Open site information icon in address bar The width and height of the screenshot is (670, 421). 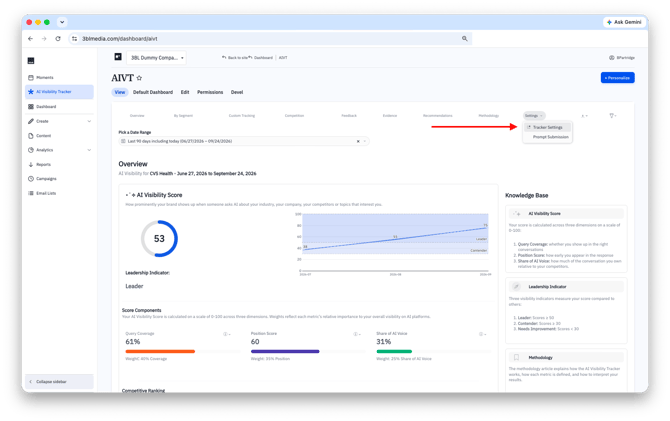click(x=75, y=38)
